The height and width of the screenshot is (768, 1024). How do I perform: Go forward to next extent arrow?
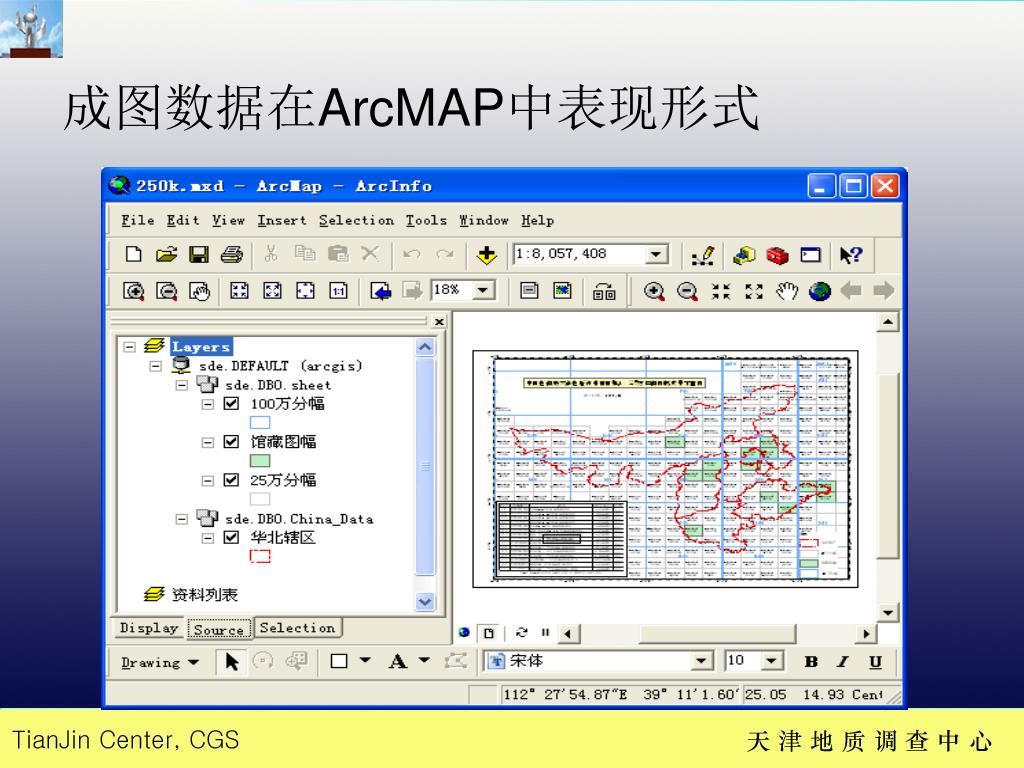[884, 290]
